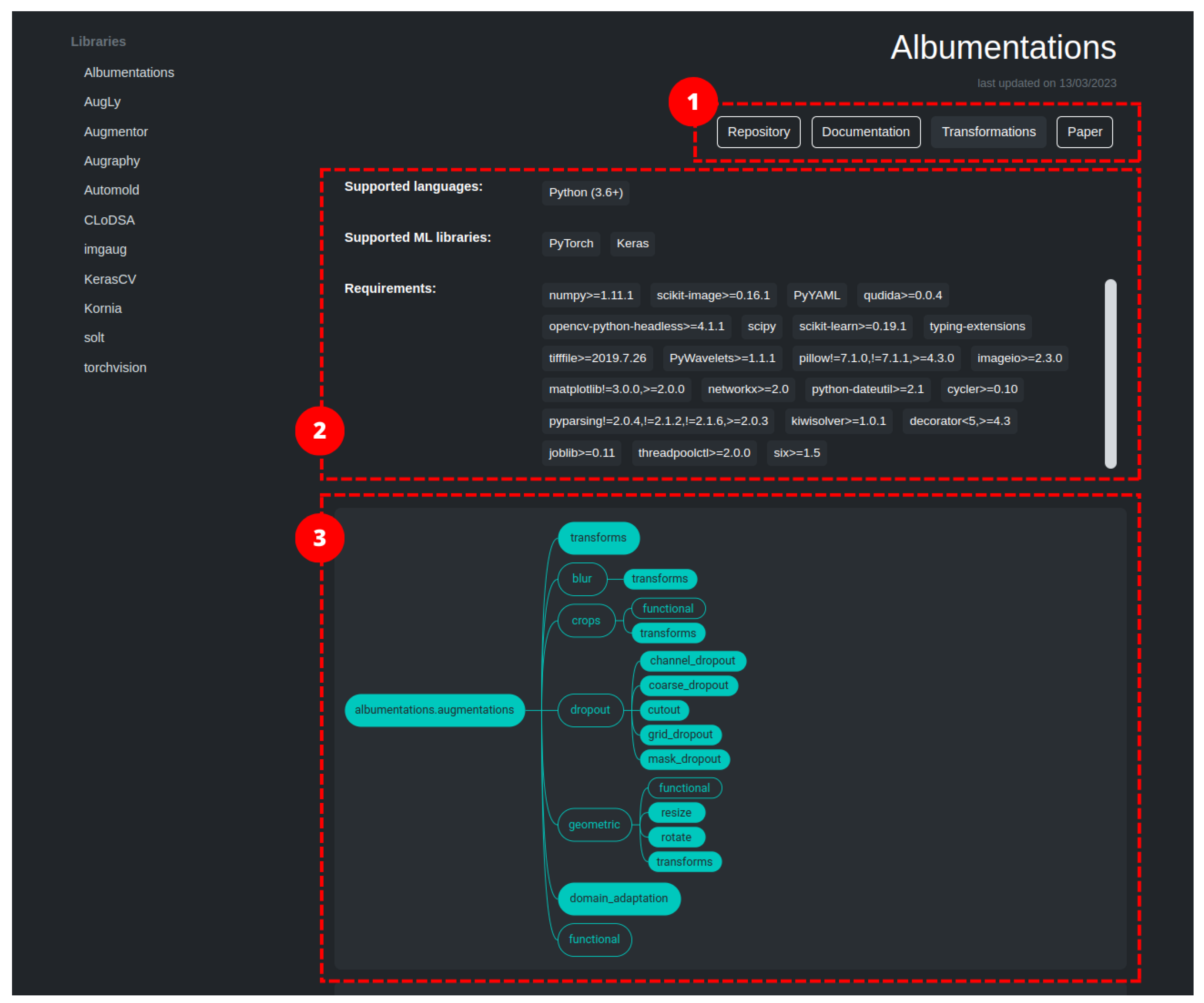The height and width of the screenshot is (1003, 1204).
Task: Click the blur tree node
Action: click(582, 578)
